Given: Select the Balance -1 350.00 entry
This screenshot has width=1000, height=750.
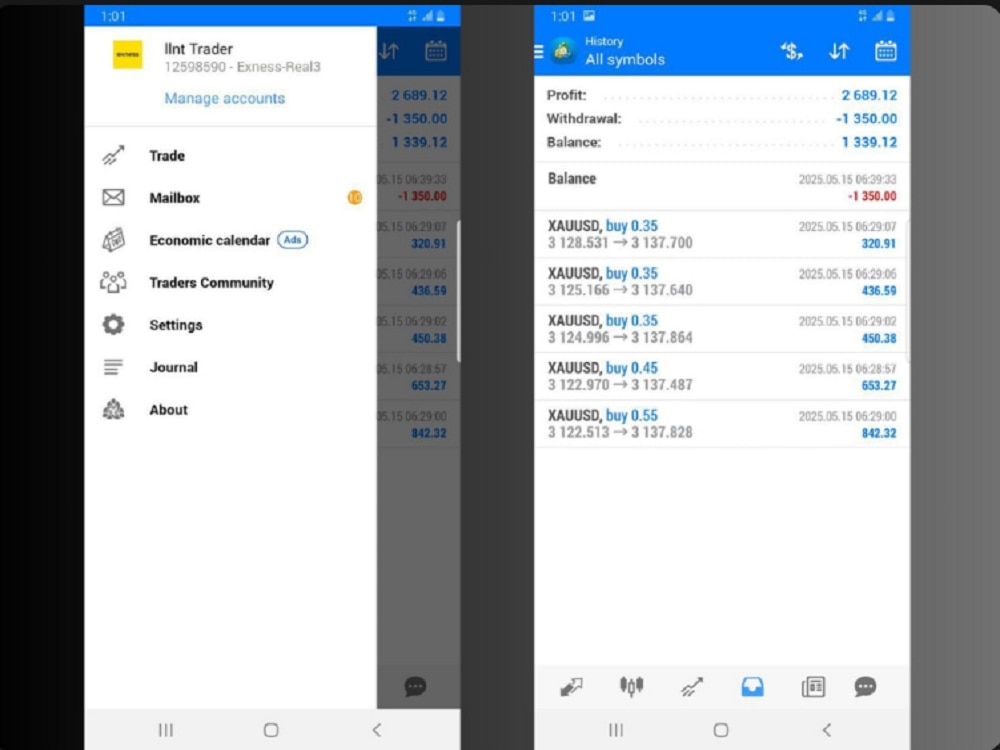Looking at the screenshot, I should point(722,187).
